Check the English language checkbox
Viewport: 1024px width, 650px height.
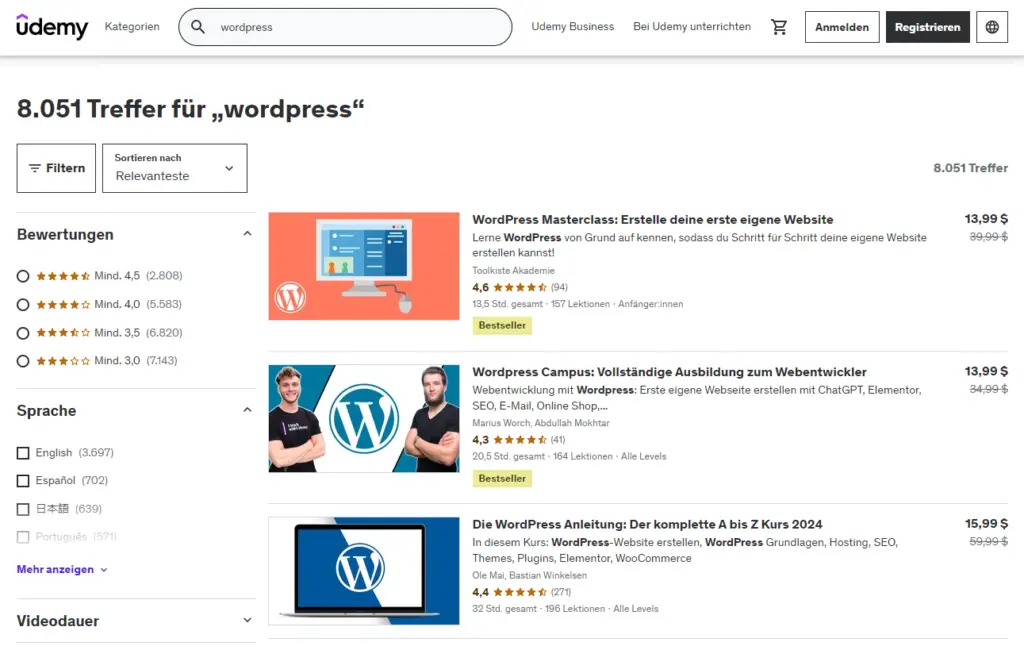pyautogui.click(x=23, y=453)
